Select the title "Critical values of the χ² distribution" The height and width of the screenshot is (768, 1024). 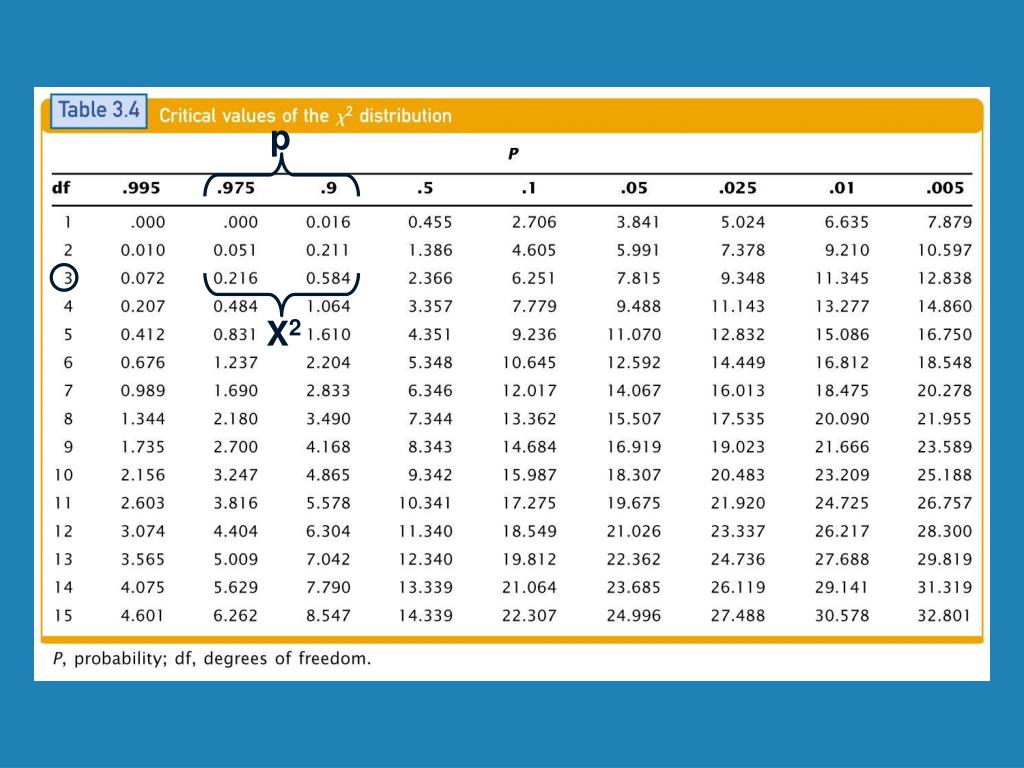[305, 116]
